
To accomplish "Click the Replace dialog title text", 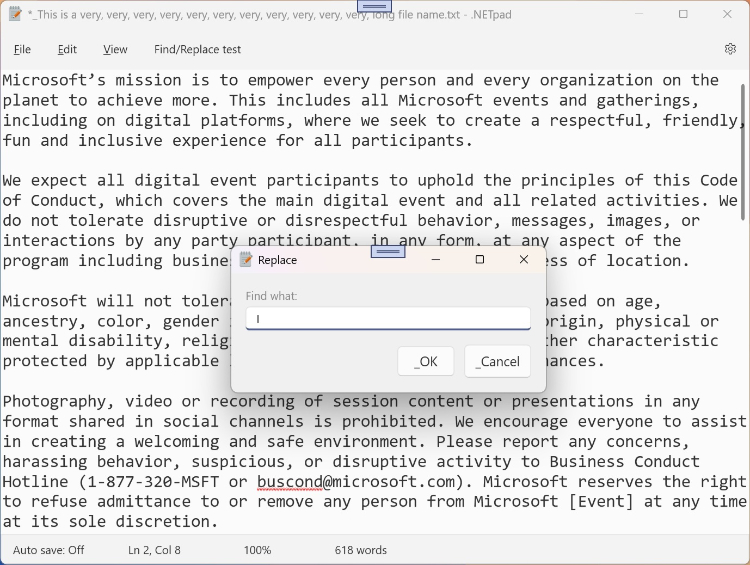I will [x=277, y=260].
